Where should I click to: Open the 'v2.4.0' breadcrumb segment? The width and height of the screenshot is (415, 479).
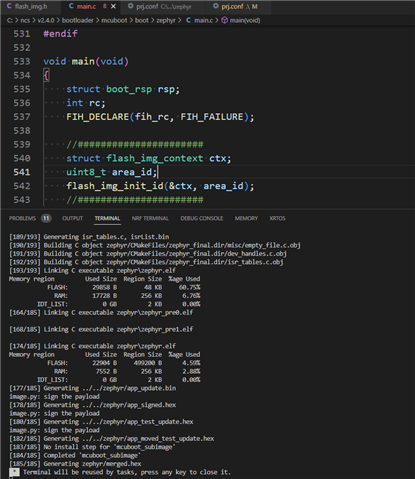click(46, 20)
